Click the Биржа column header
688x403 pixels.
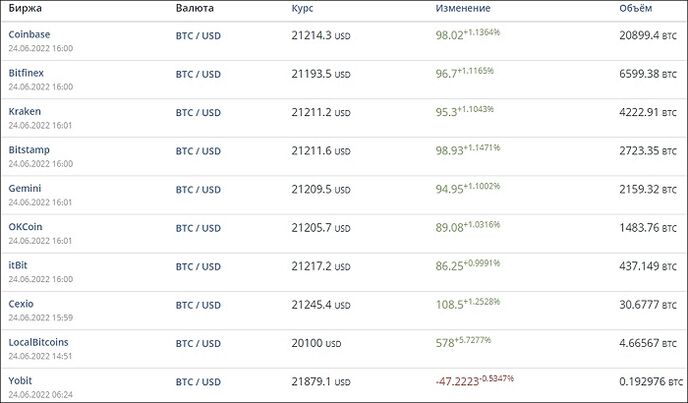25,8
